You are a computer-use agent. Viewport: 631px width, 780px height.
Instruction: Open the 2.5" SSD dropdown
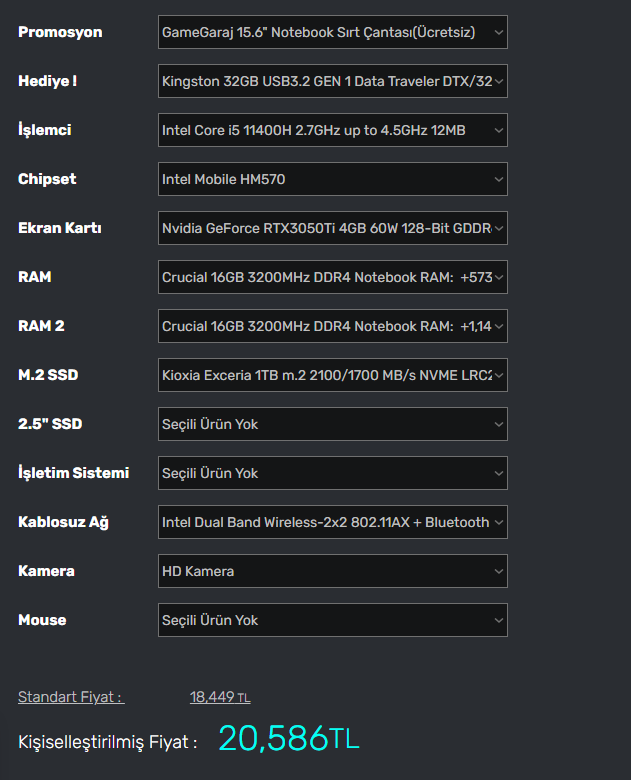pyautogui.click(x=332, y=424)
